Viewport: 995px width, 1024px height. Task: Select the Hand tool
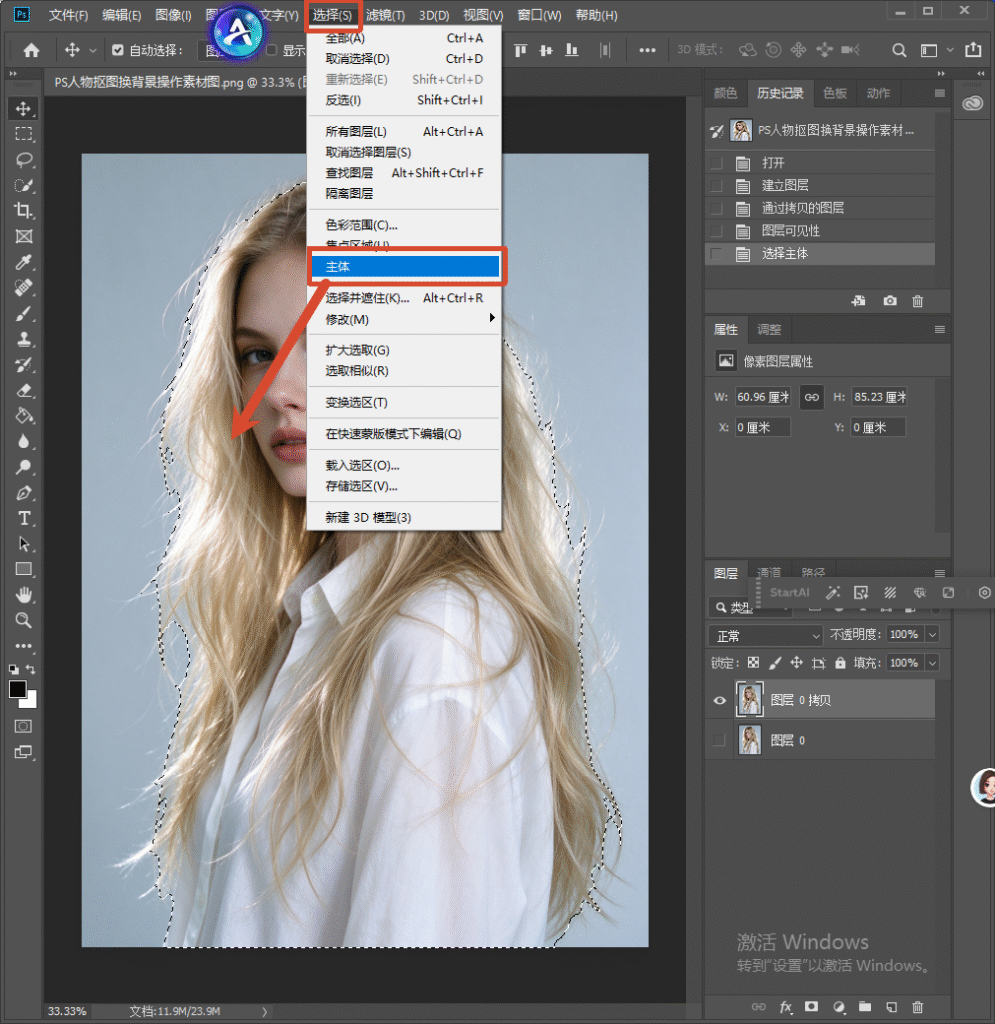point(24,595)
